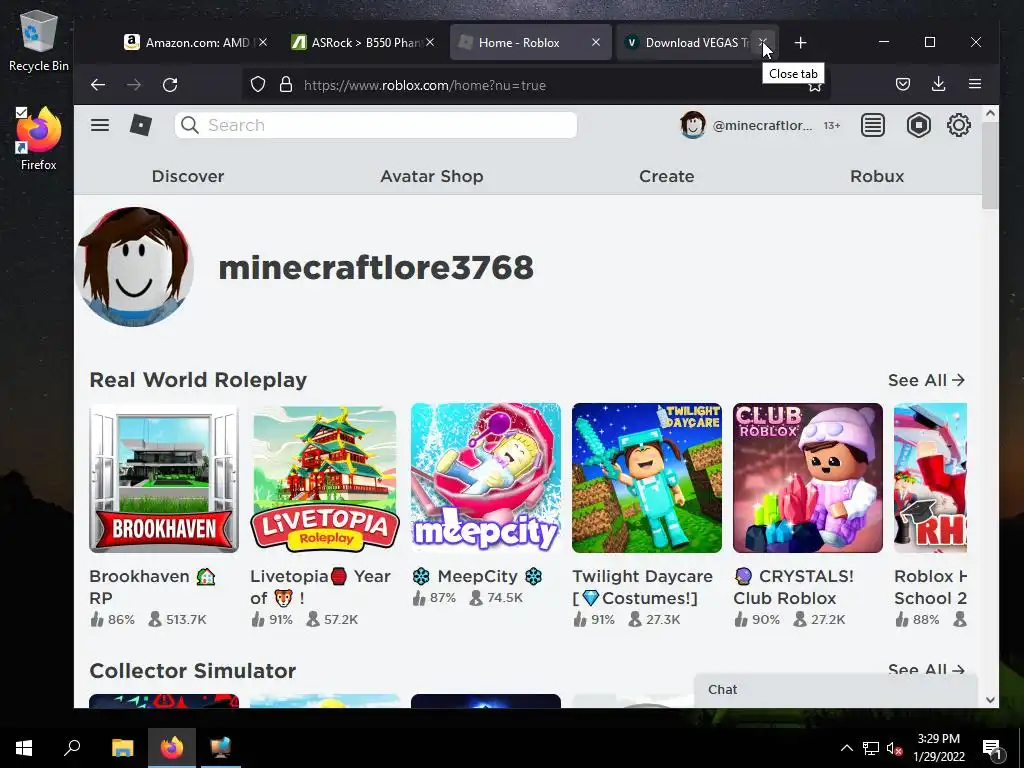Screen dimensions: 1024x768
Task: Click the Collector Simulator heading
Action: (193, 671)
